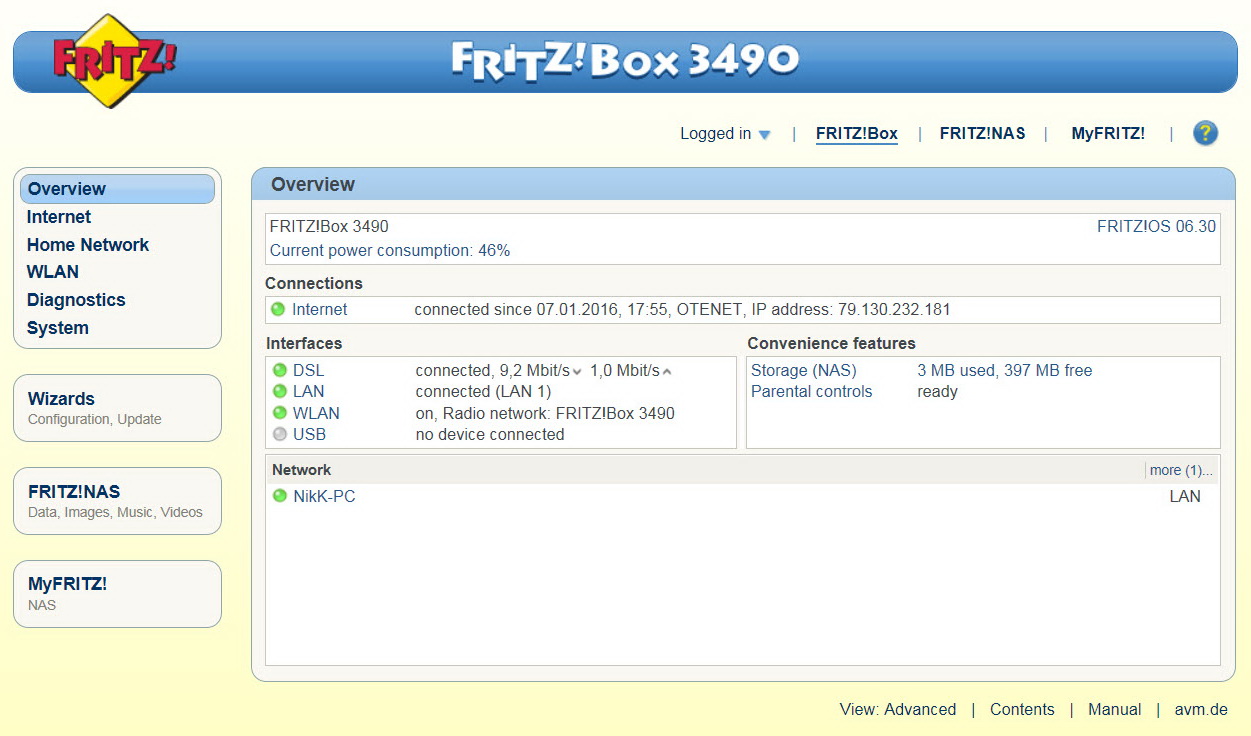This screenshot has height=736, width=1251.
Task: Open help via the question mark icon
Action: [1206, 133]
